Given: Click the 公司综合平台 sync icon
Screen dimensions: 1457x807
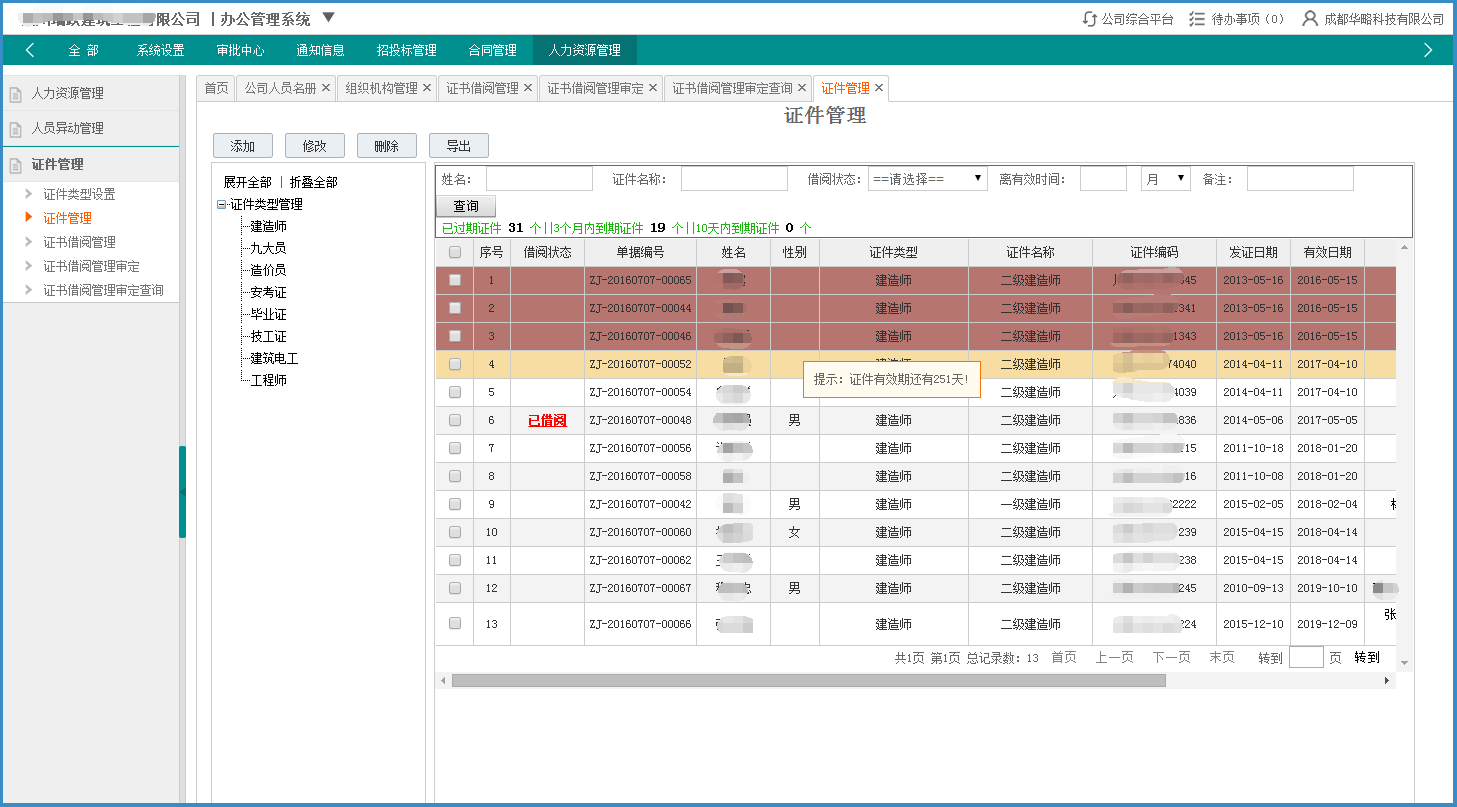Looking at the screenshot, I should pos(1090,19).
